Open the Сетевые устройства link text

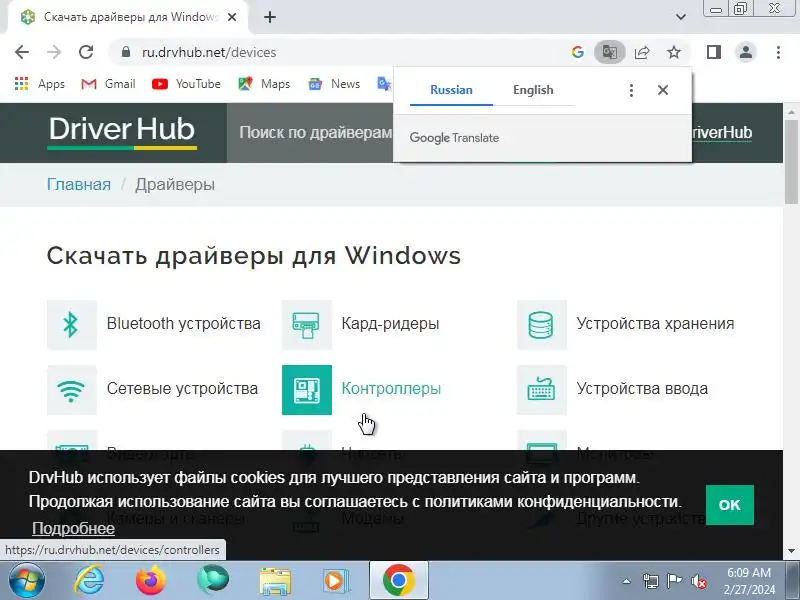(x=182, y=389)
